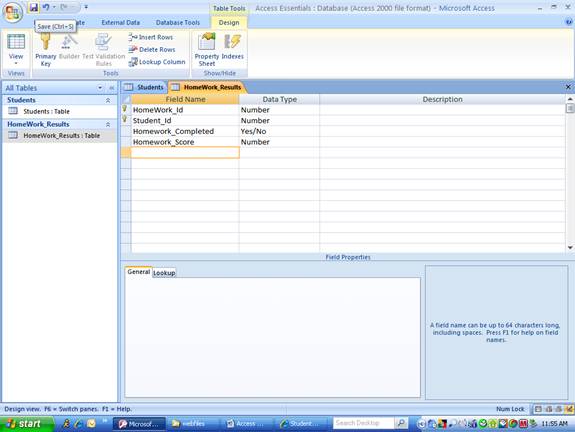Viewport: 575px width, 432px height.
Task: Select the Student_Id row via its key selector
Action: coord(126,120)
